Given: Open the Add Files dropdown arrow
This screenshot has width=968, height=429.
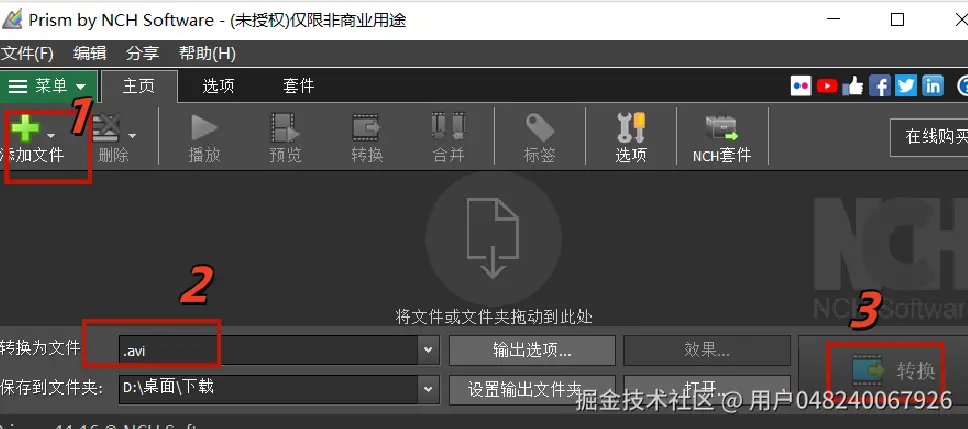Looking at the screenshot, I should [x=51, y=136].
